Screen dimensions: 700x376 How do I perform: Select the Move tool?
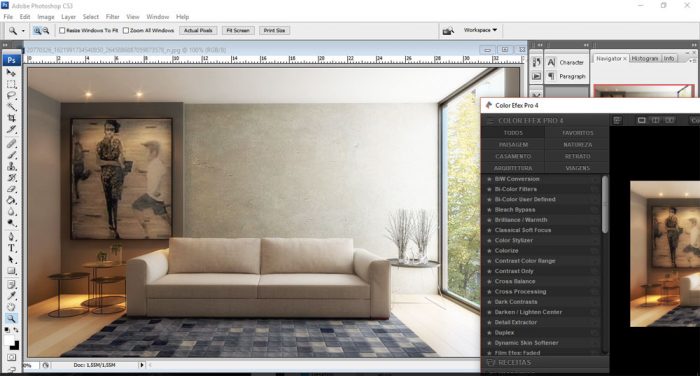pyautogui.click(x=12, y=72)
